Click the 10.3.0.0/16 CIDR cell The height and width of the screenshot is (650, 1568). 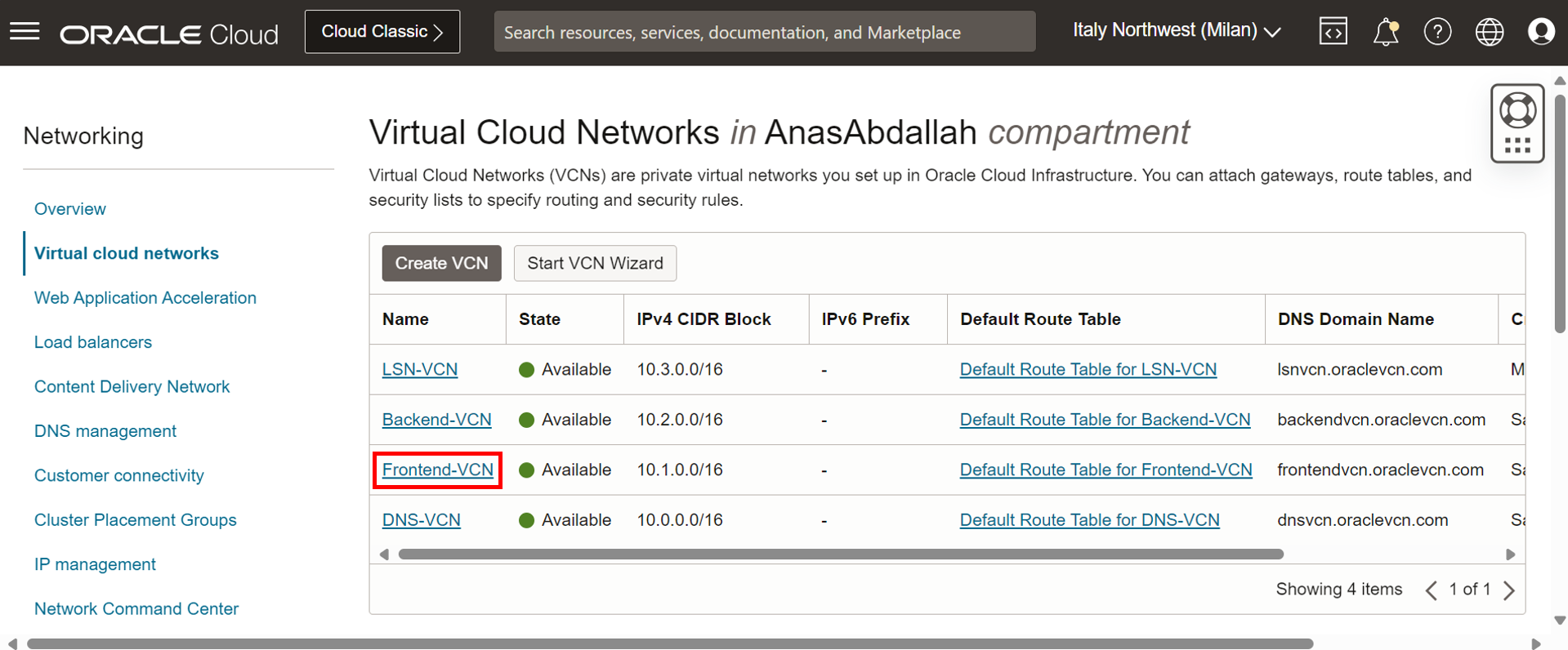point(680,369)
